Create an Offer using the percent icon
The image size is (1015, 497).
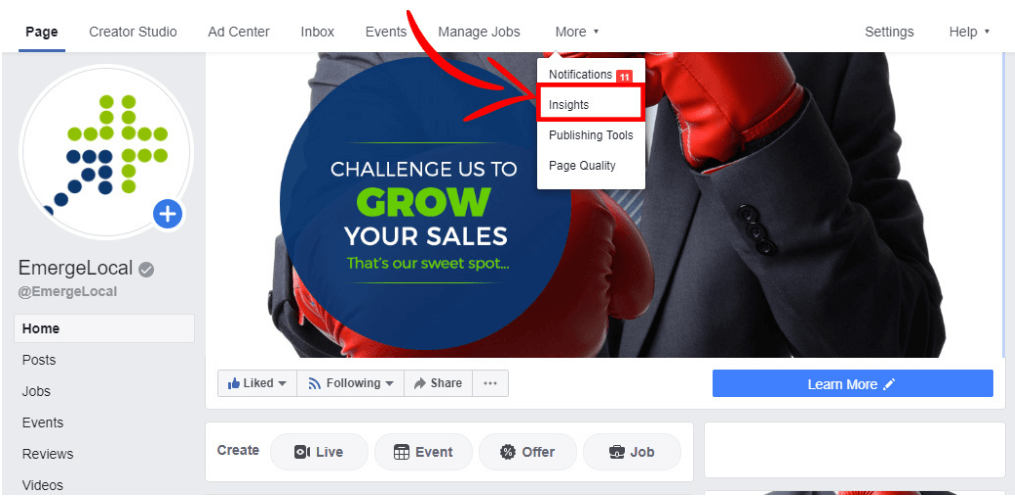(x=528, y=452)
